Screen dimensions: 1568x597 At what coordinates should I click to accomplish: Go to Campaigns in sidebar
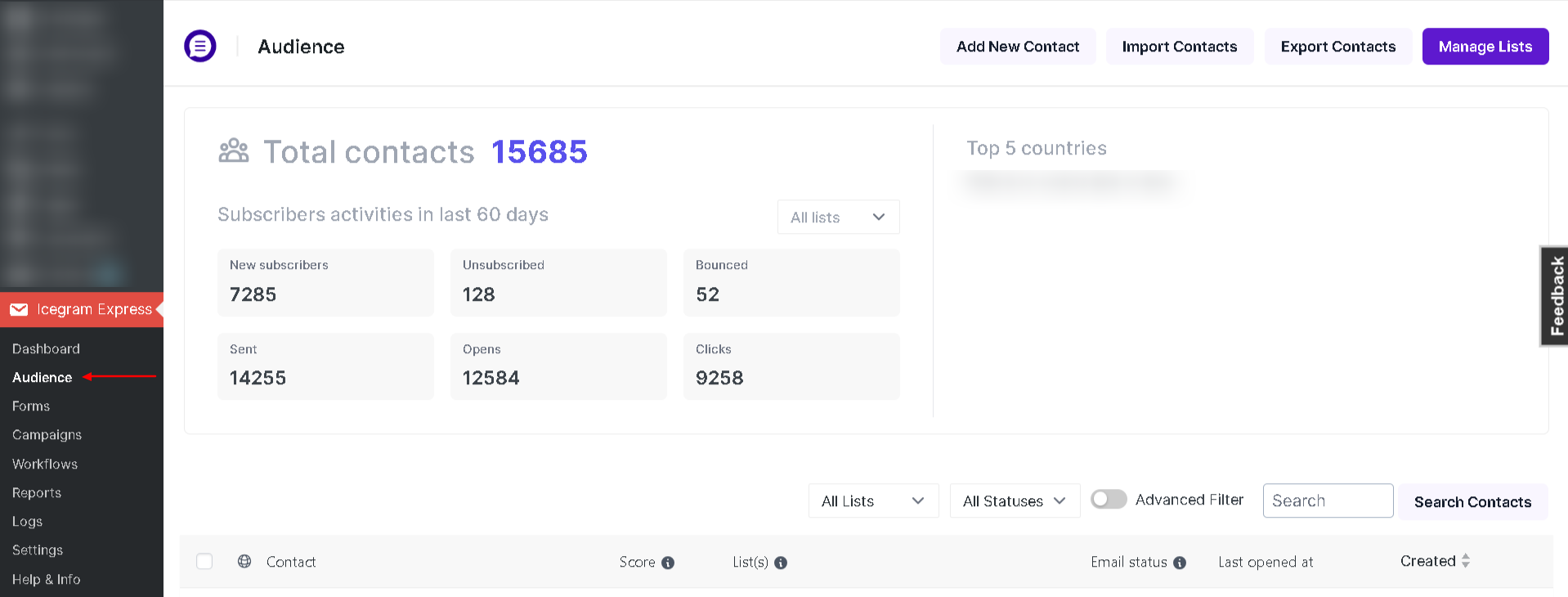pyautogui.click(x=47, y=434)
